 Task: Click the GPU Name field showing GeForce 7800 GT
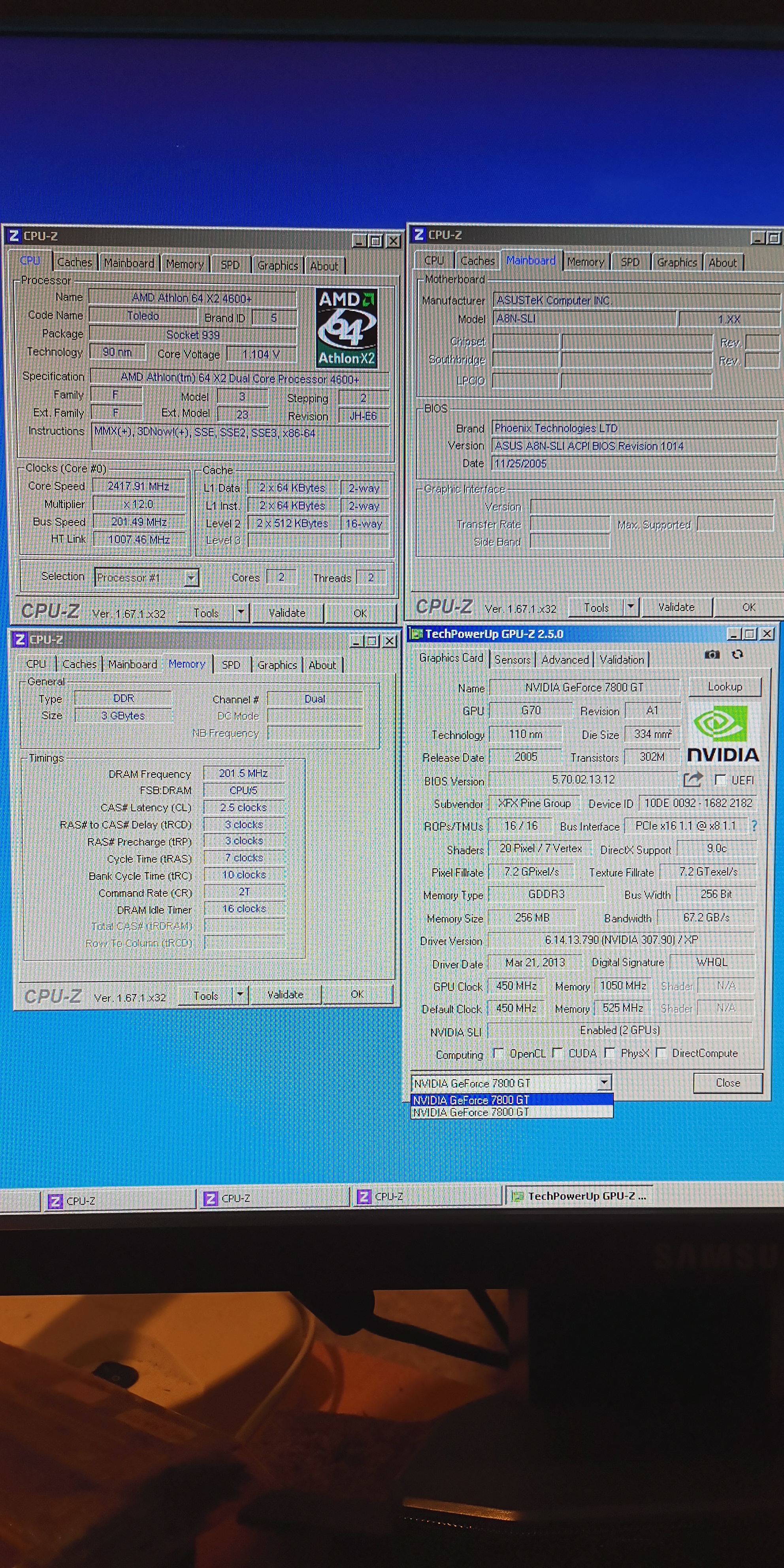(x=584, y=687)
